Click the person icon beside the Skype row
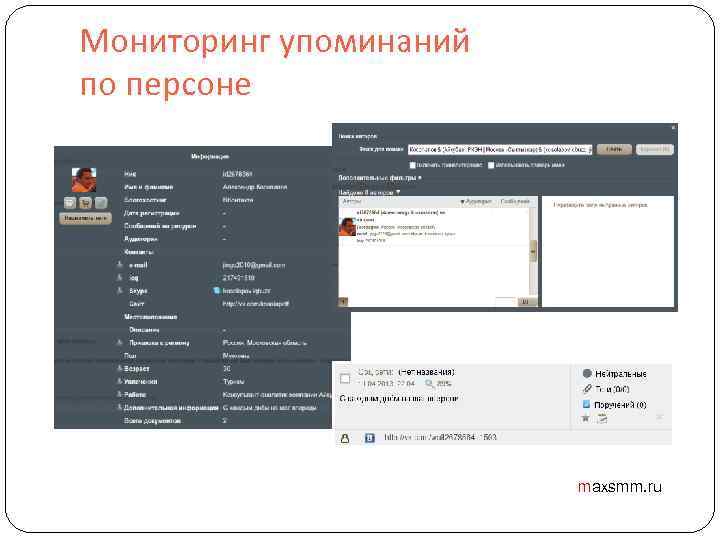The image size is (720, 540). click(120, 290)
